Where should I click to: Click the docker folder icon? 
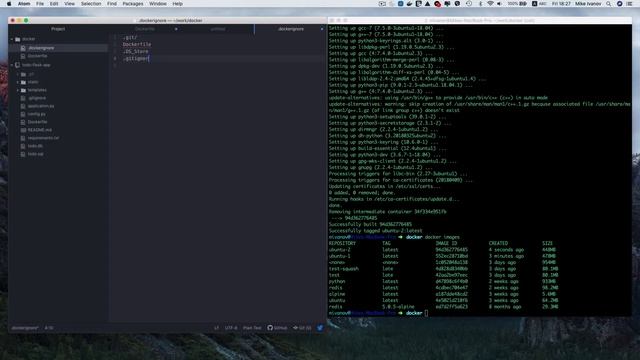point(18,39)
